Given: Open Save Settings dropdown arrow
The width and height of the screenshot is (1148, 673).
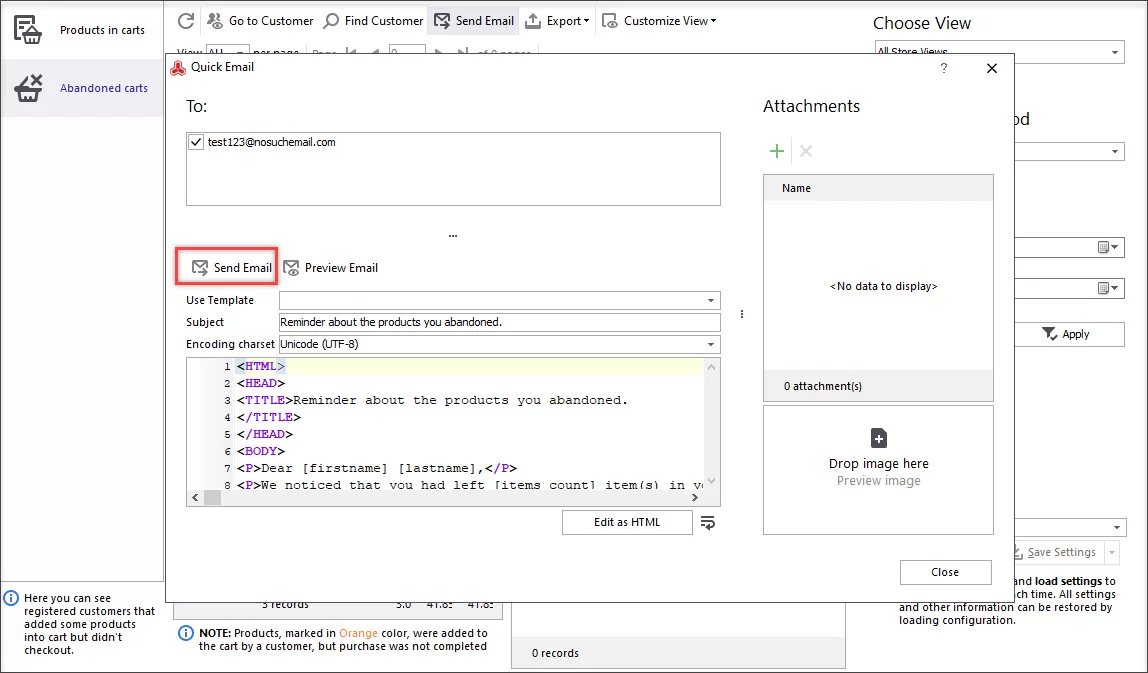Looking at the screenshot, I should (1111, 552).
